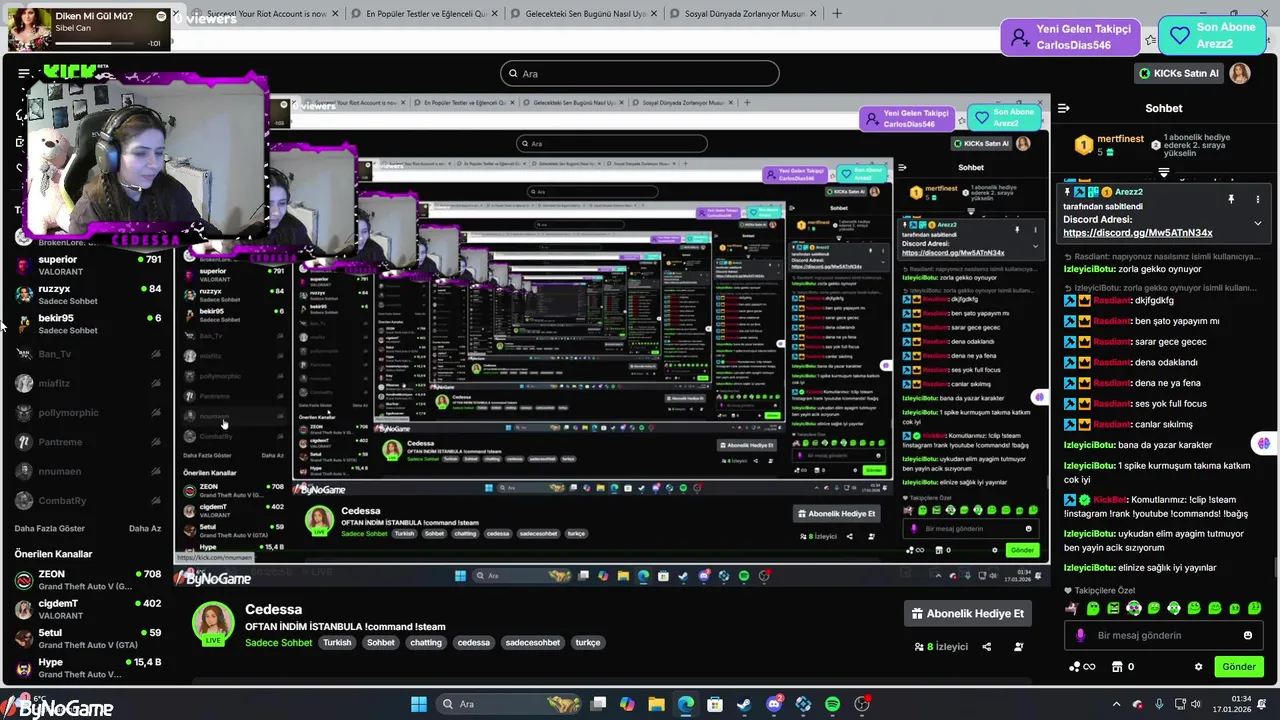
Task: Click the Abonelik Hediye Et button
Action: (x=967, y=613)
